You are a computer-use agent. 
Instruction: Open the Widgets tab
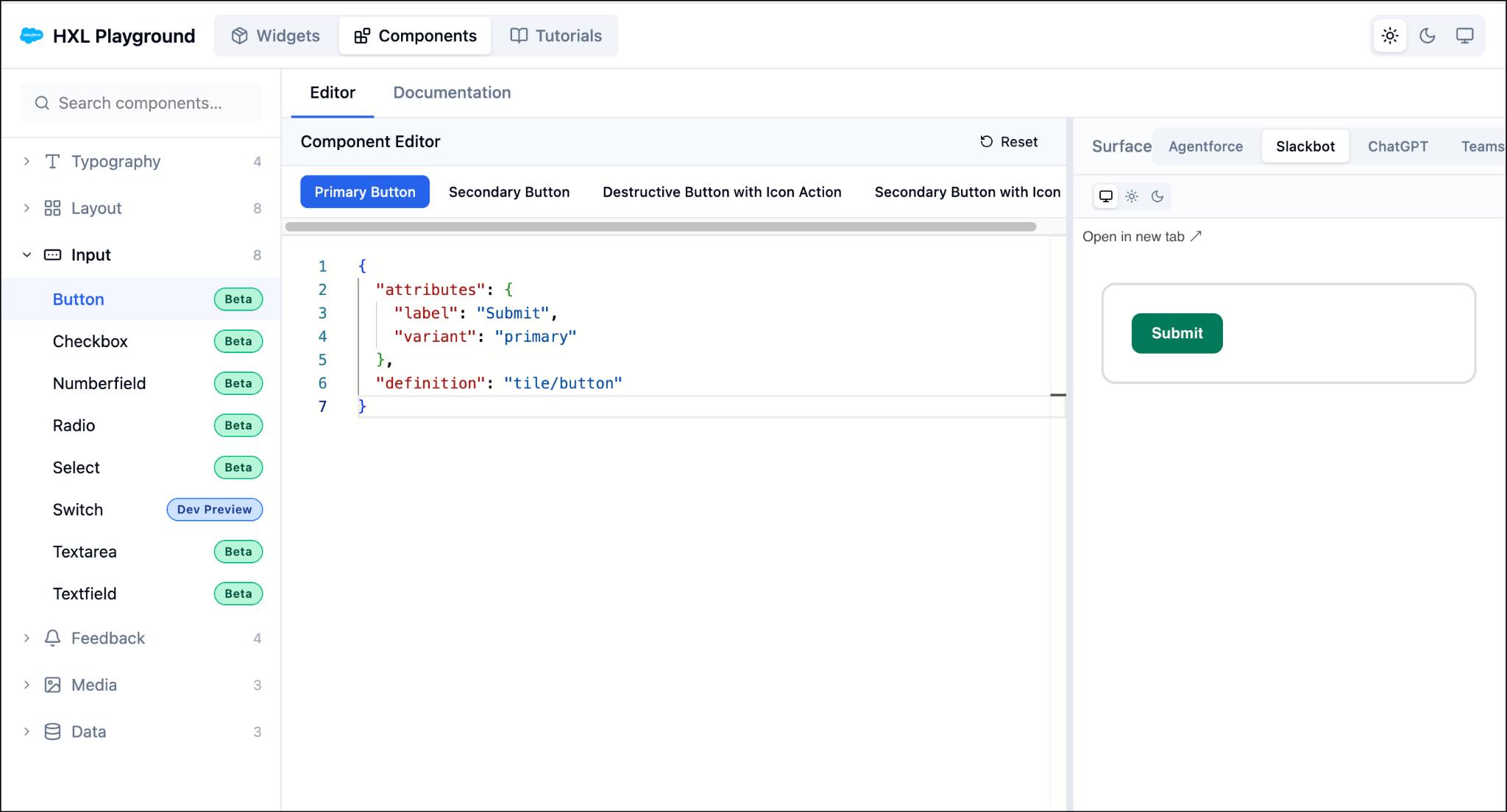276,35
